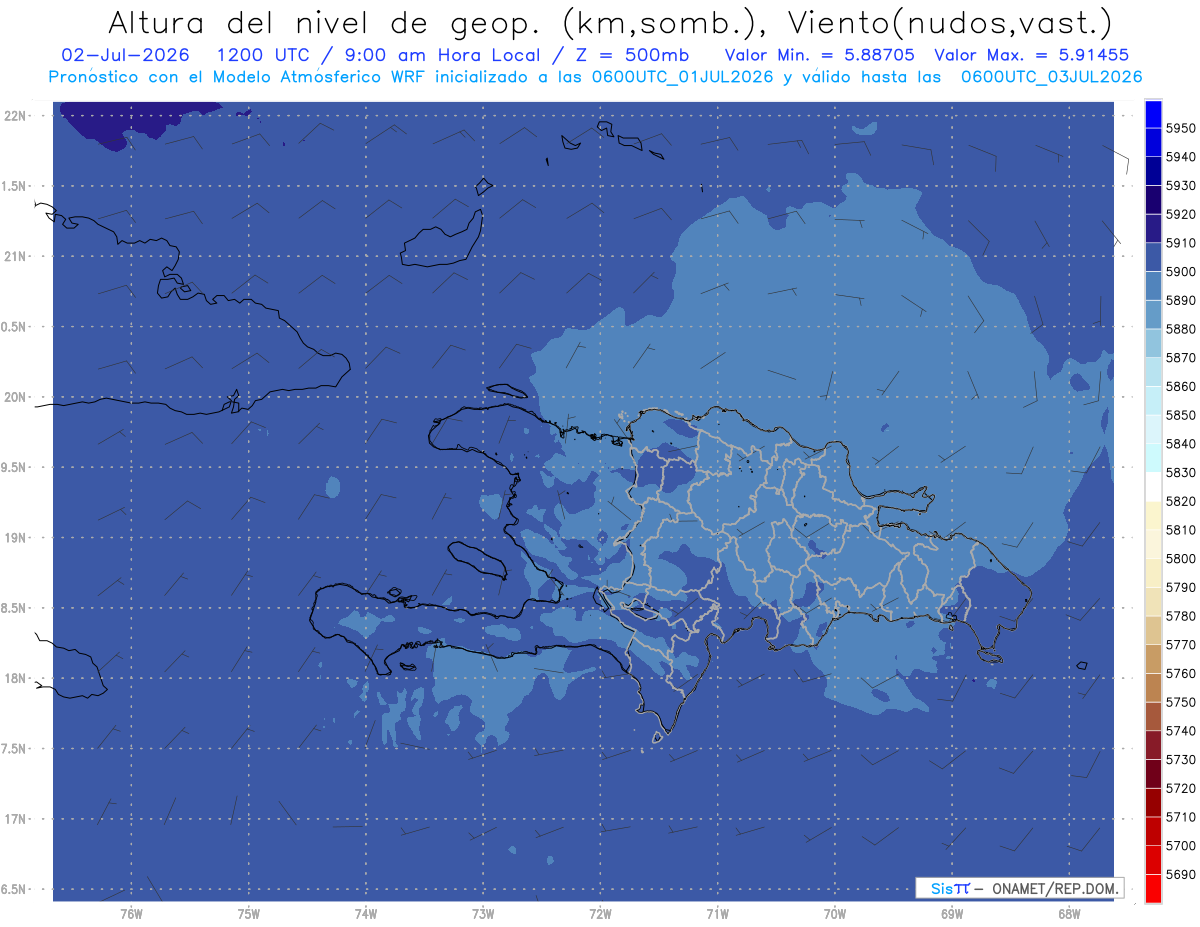Click the valid-until time '0600UTC_03JUL2026'
Image resolution: width=1200 pixels, height=927 pixels.
(x=1051, y=77)
